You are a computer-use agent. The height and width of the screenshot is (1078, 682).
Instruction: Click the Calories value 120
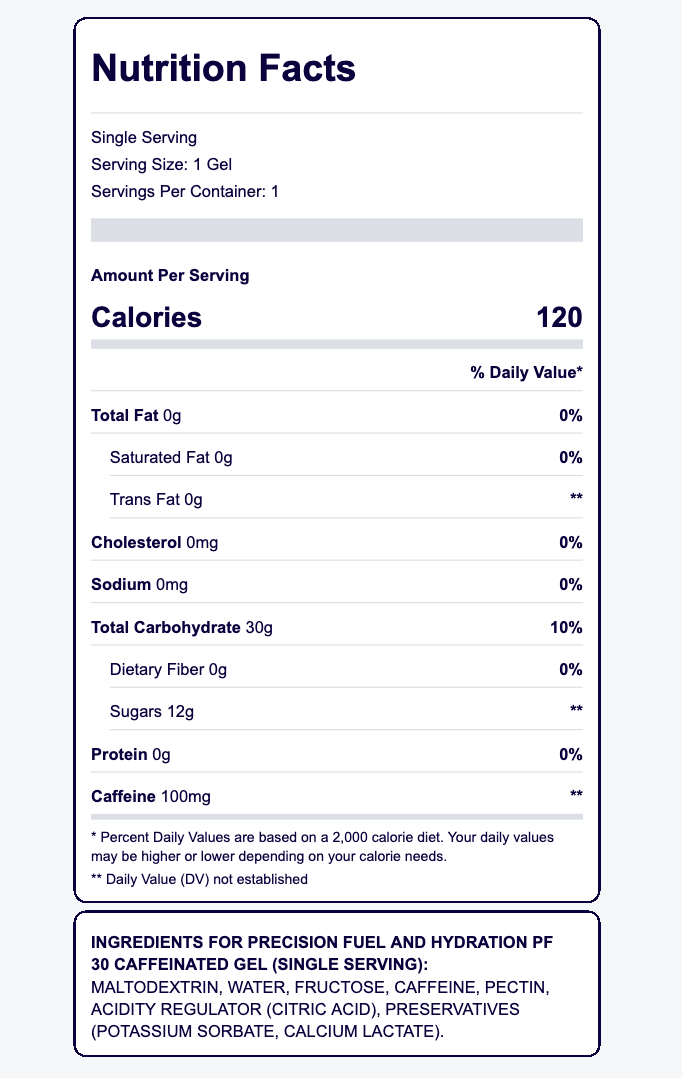[559, 318]
